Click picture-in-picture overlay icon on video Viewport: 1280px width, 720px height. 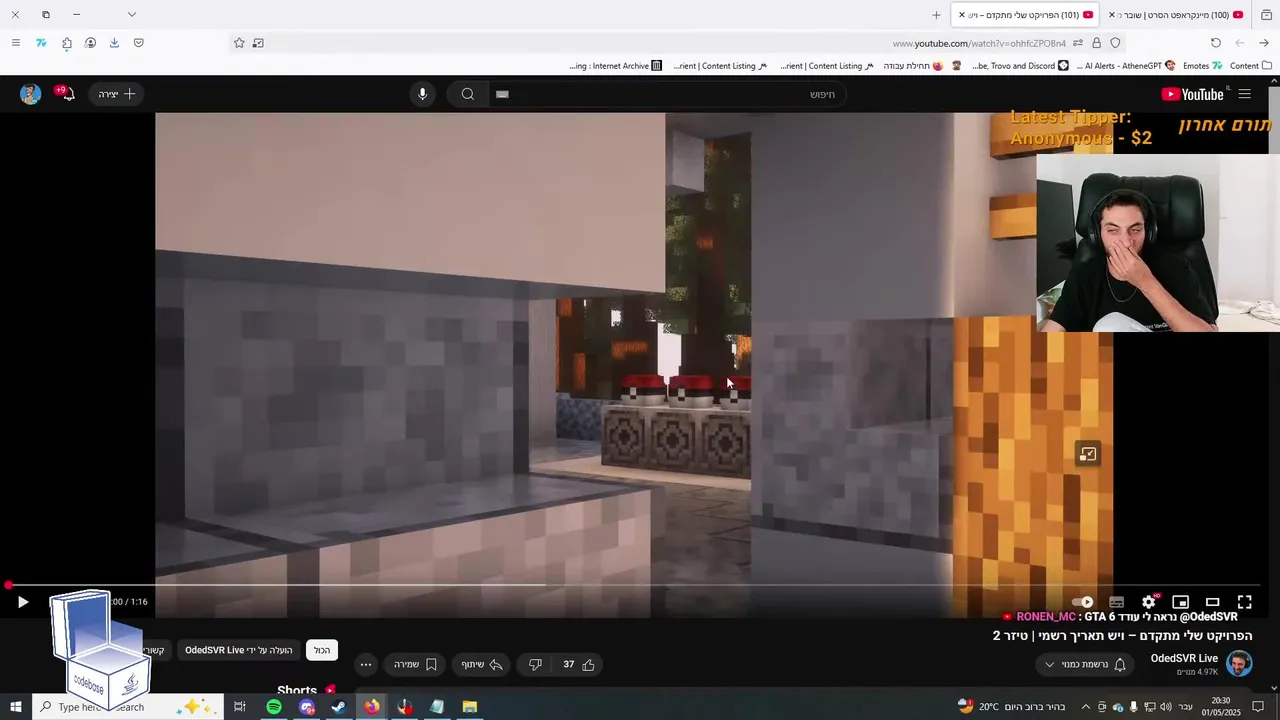(x=1087, y=454)
